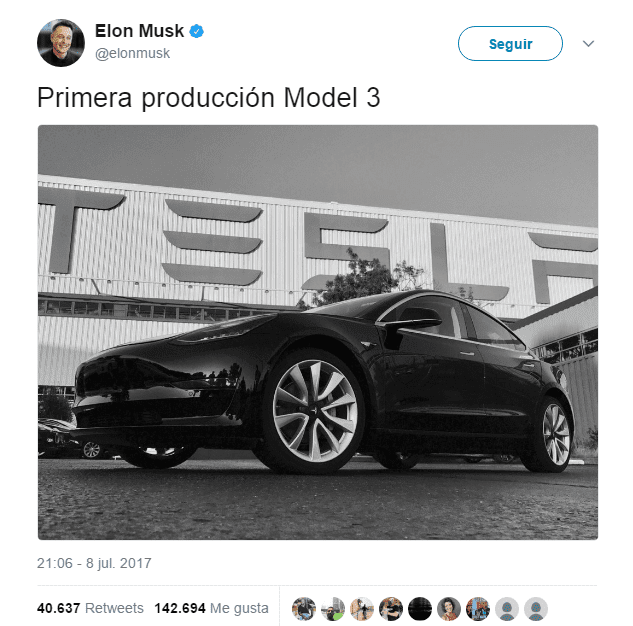The image size is (633, 626).
Task: Open the third liker avatar
Action: (362, 609)
